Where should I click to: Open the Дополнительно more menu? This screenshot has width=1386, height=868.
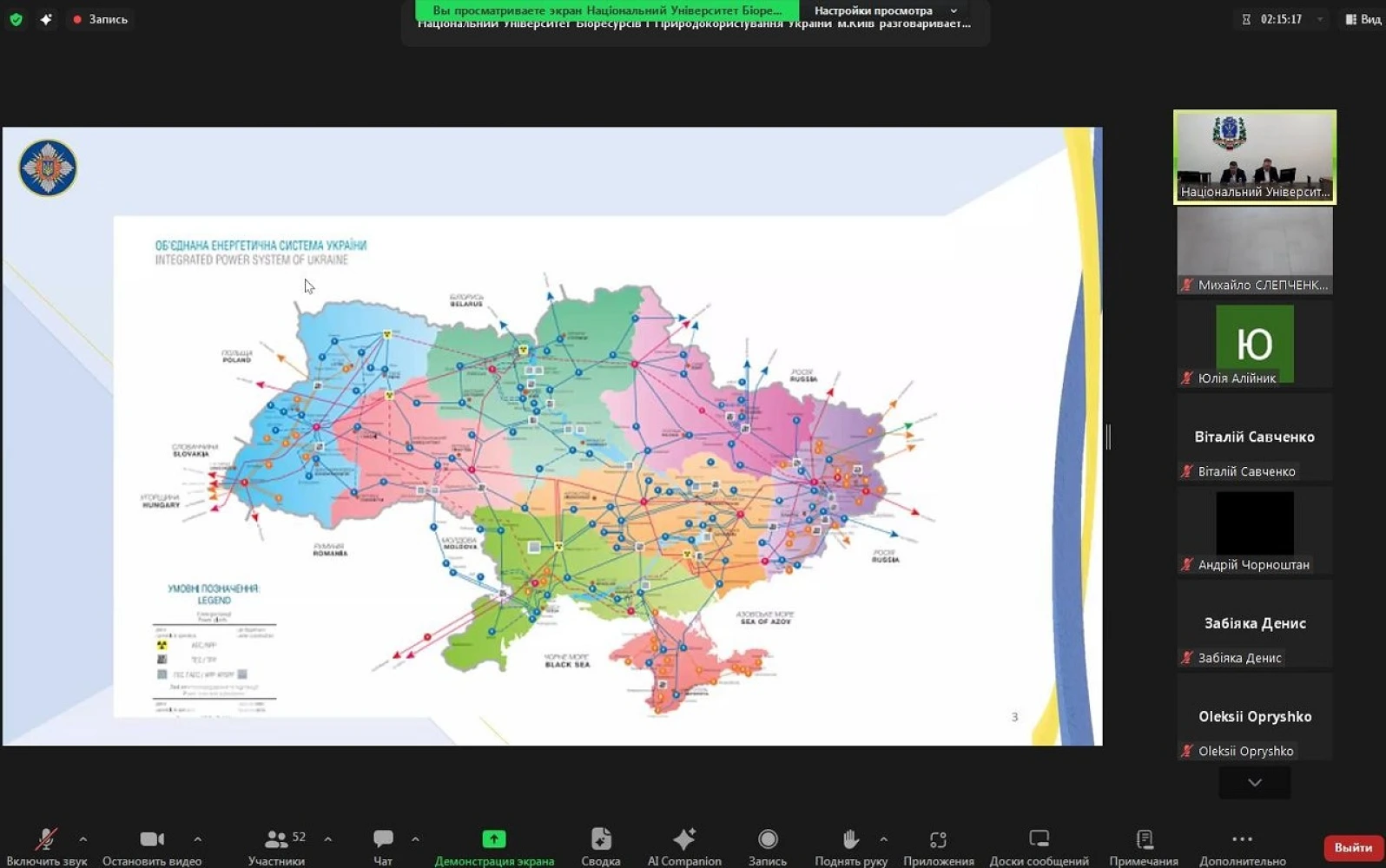[x=1242, y=839]
